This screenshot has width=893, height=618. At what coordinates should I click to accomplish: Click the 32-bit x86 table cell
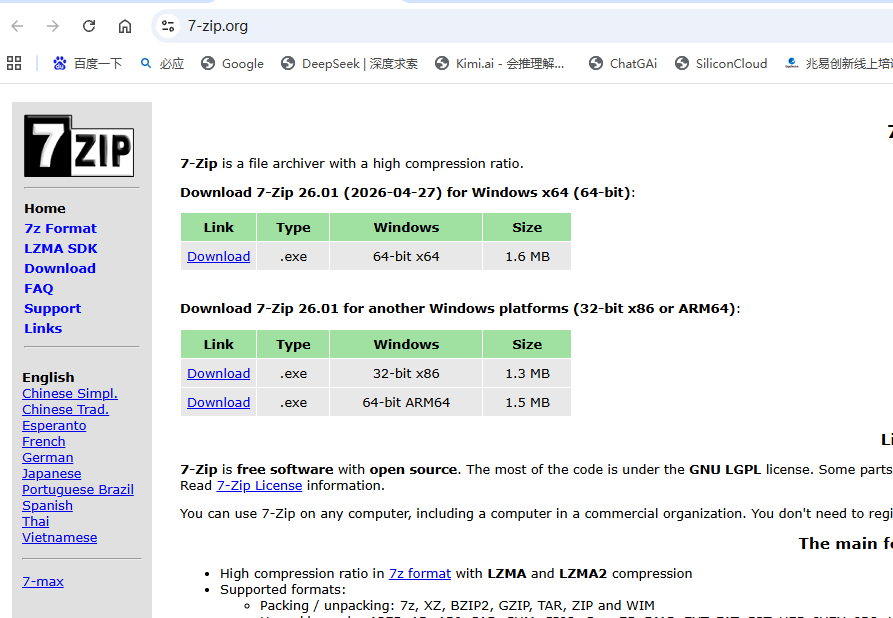(406, 373)
